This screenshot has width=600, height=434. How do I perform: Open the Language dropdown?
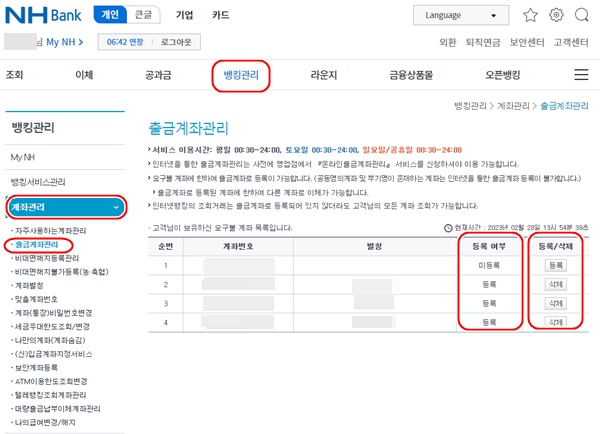click(461, 15)
